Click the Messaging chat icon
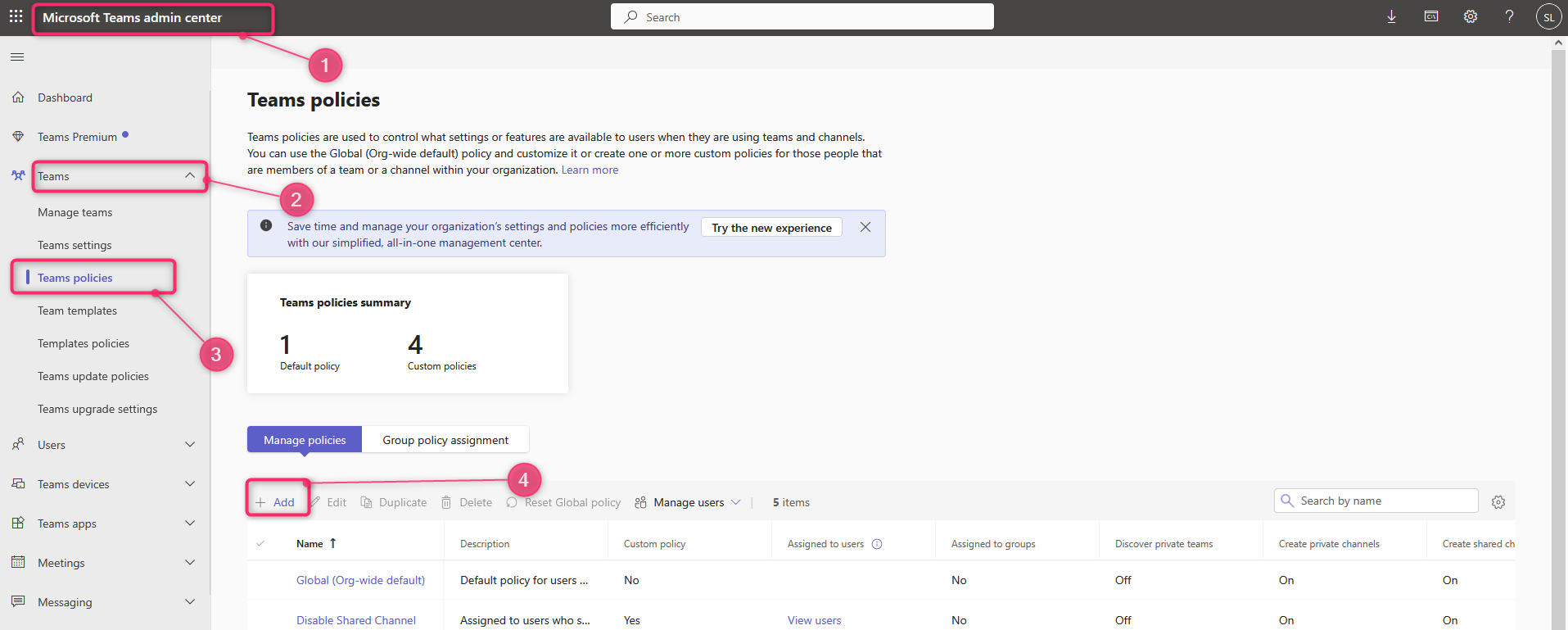Screen dimensions: 1568x630 (x=18, y=601)
